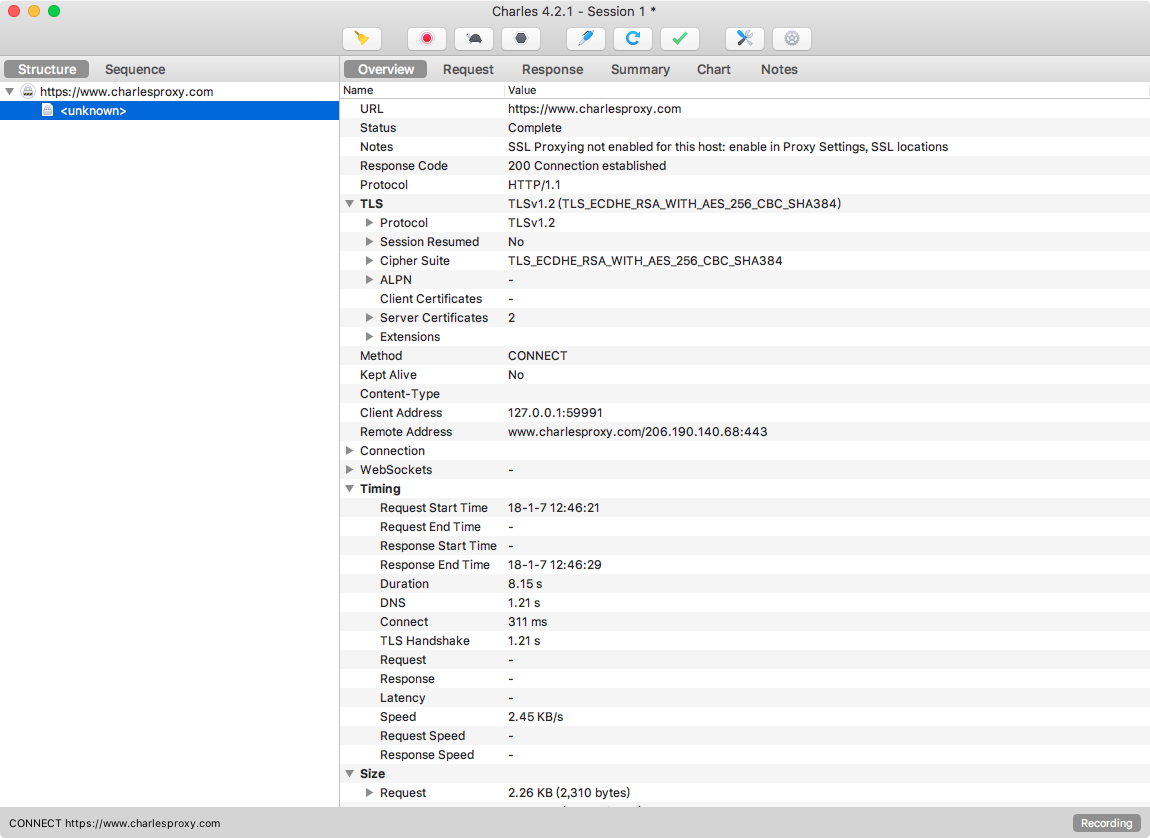The image size is (1150, 838).
Task: Click the Name column header
Action: 422,90
